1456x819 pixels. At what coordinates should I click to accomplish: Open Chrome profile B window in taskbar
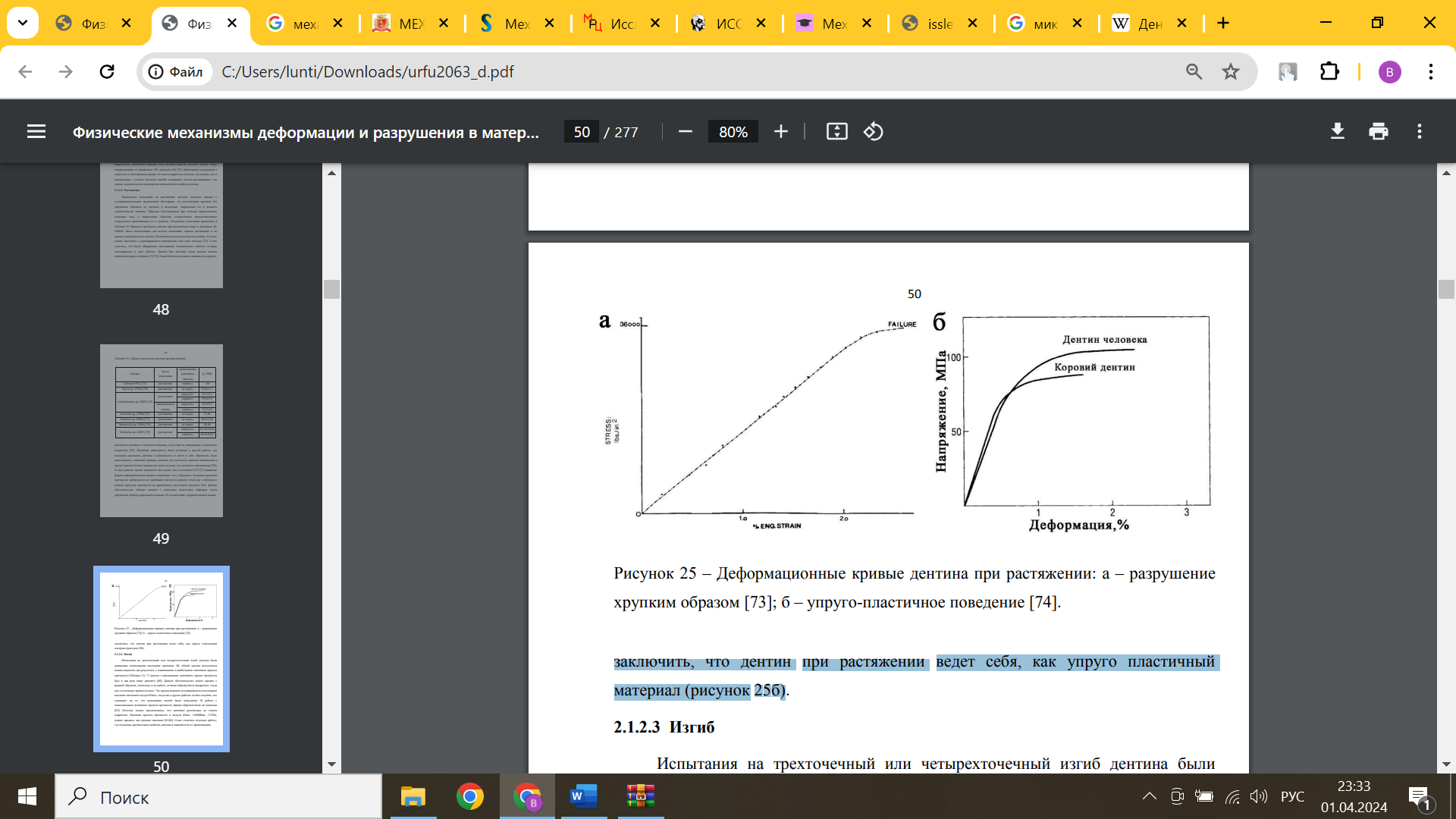tap(528, 796)
